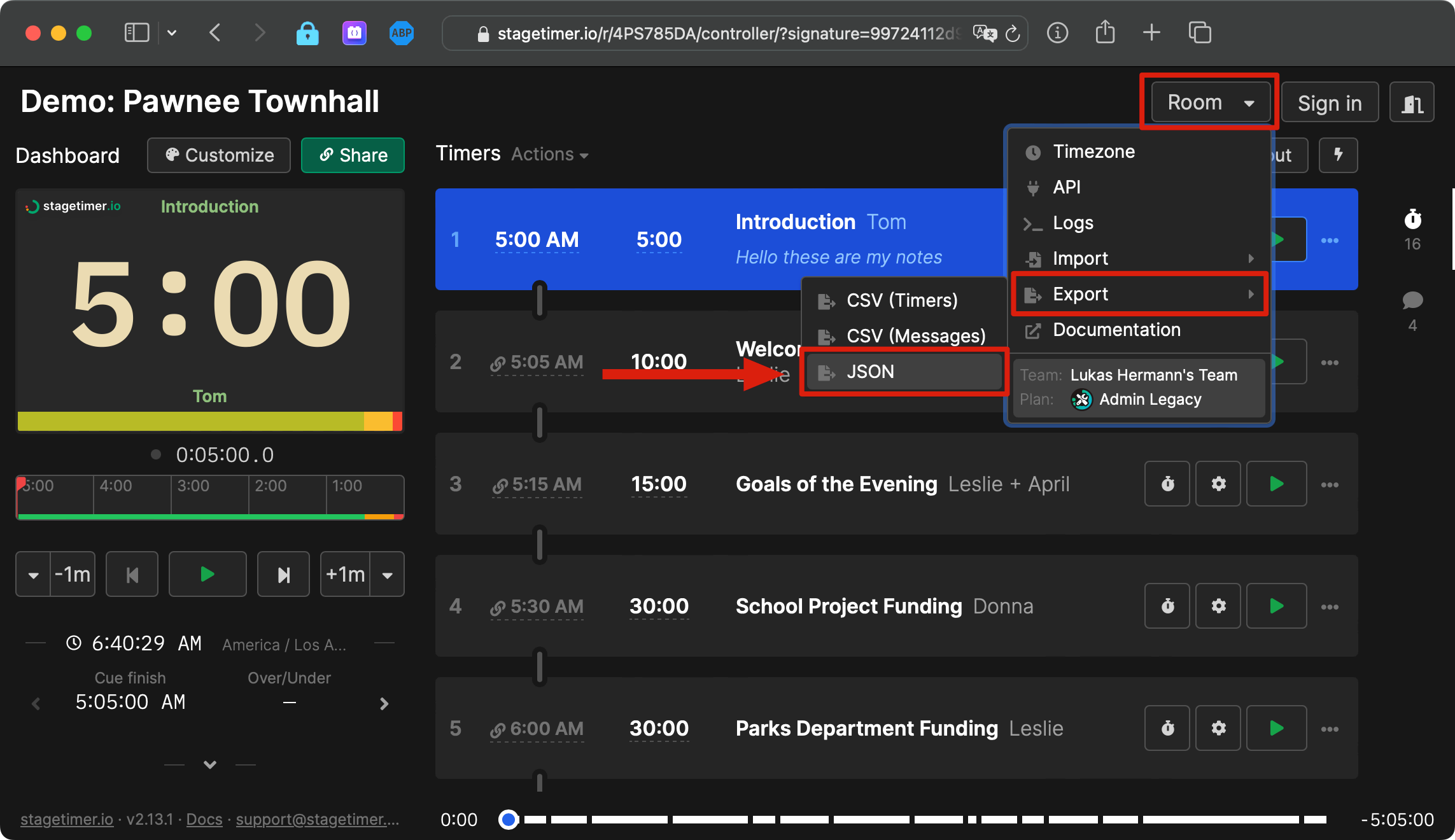Click the gear icon on Goals of the Evening row

1218,484
